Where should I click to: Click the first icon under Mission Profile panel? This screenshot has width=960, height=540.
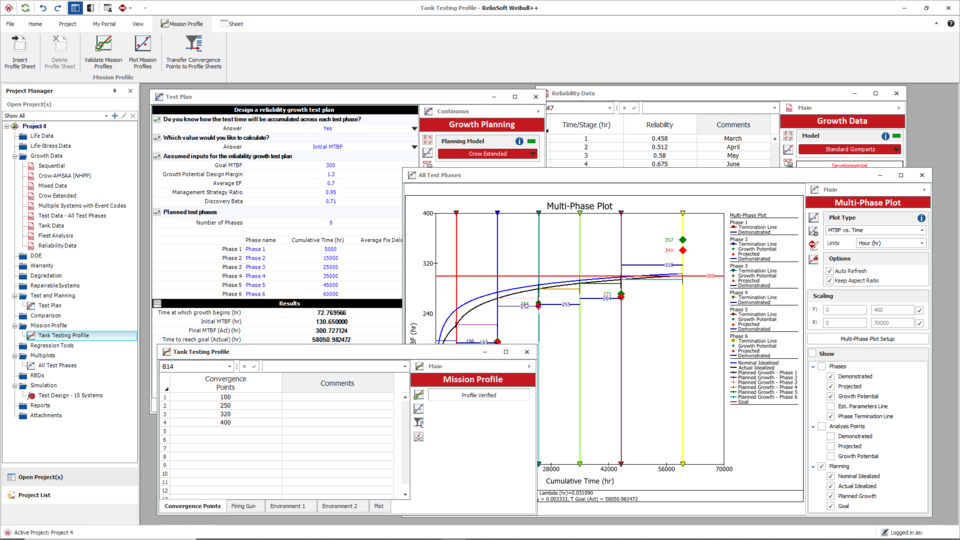click(x=419, y=395)
